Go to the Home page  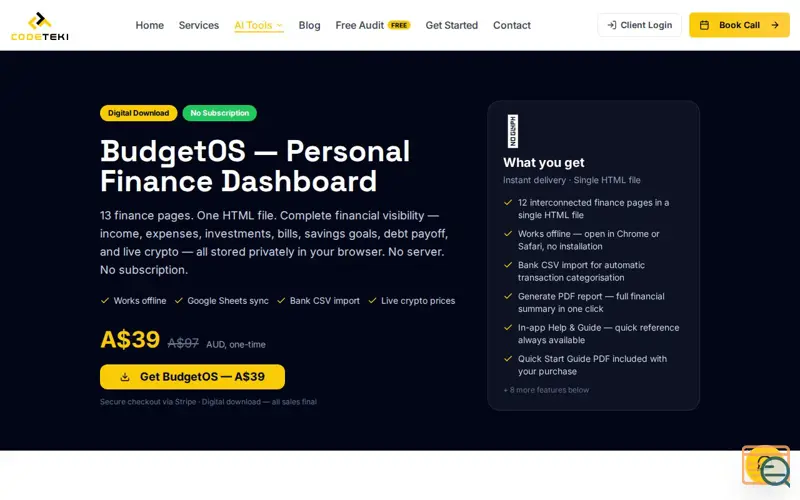coord(149,25)
